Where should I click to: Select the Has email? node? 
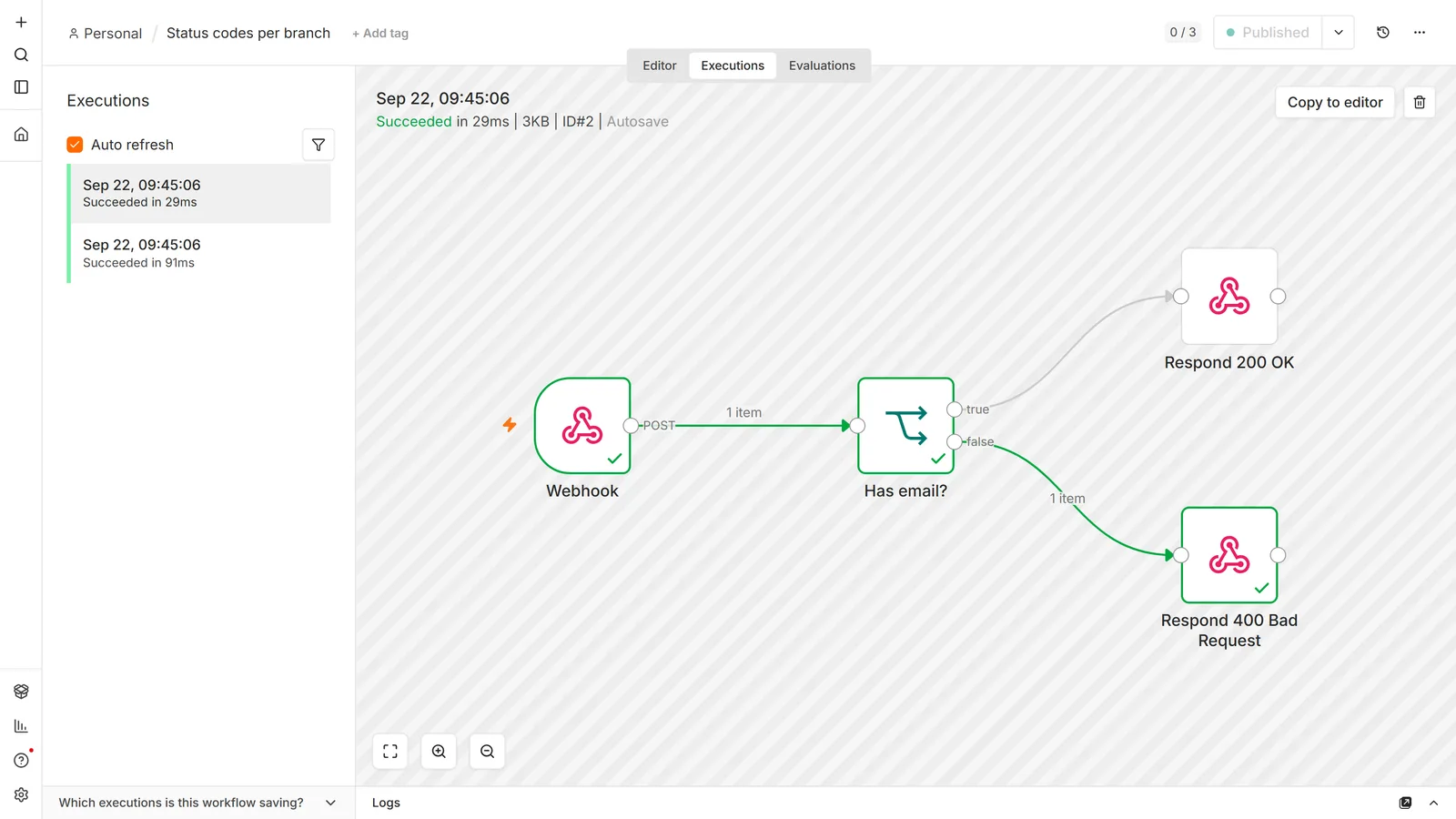906,426
